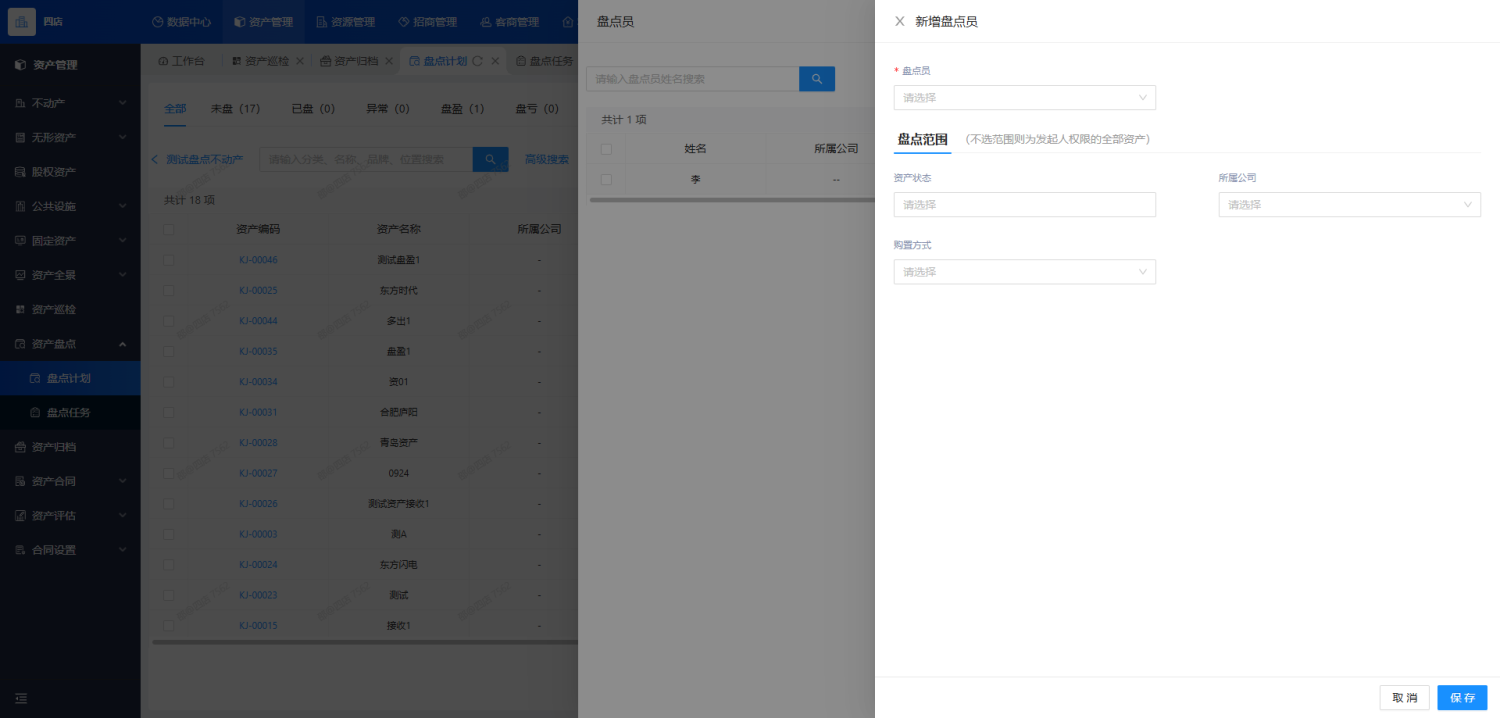Click the 资产状态 select field

click(x=1024, y=205)
